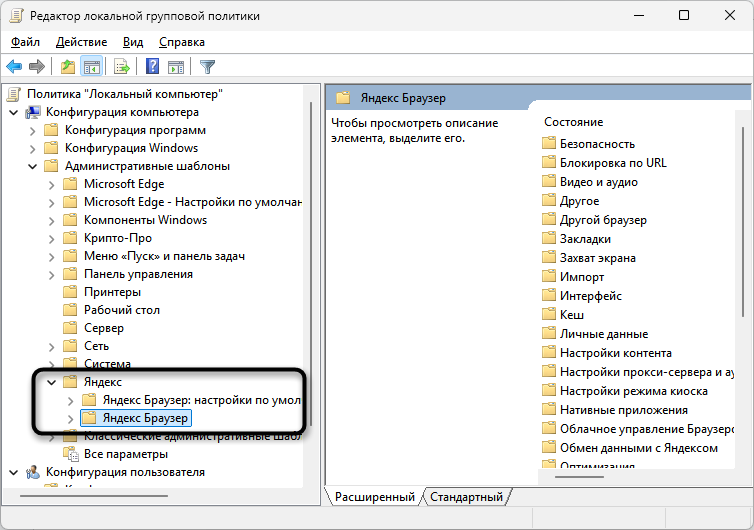
Task: Click folder icon in Яндекс Браузер header
Action: click(x=343, y=98)
